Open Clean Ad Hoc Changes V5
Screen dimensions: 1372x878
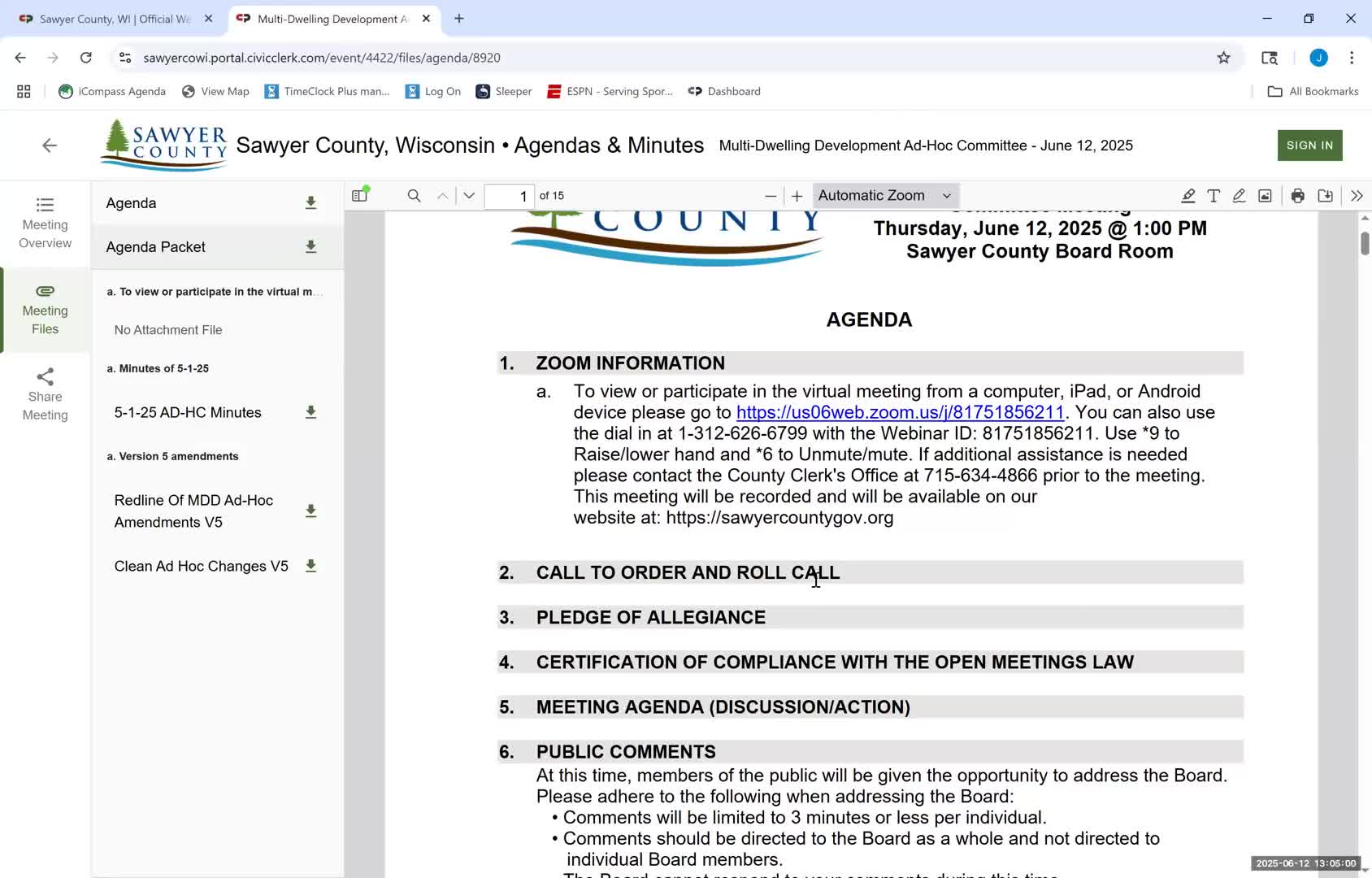coord(201,567)
